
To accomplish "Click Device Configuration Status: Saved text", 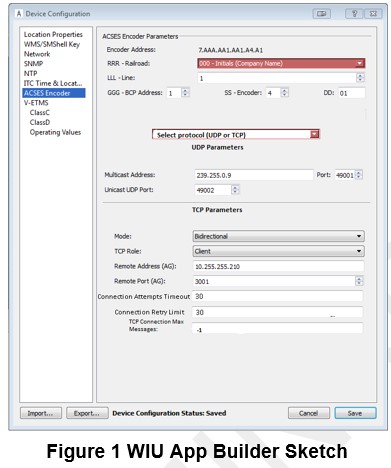I will 169,413.
